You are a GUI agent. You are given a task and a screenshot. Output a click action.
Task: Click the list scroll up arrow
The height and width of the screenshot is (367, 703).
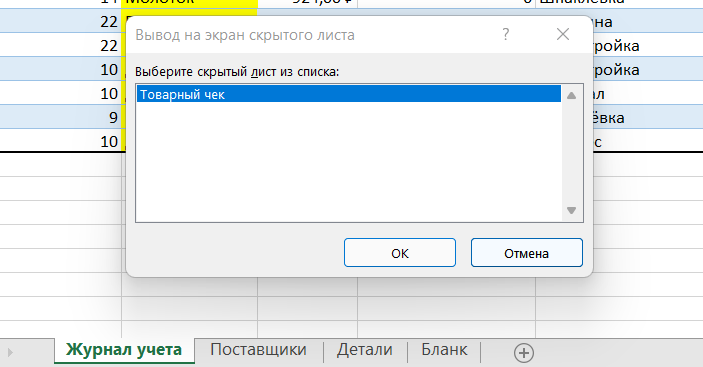click(x=571, y=95)
